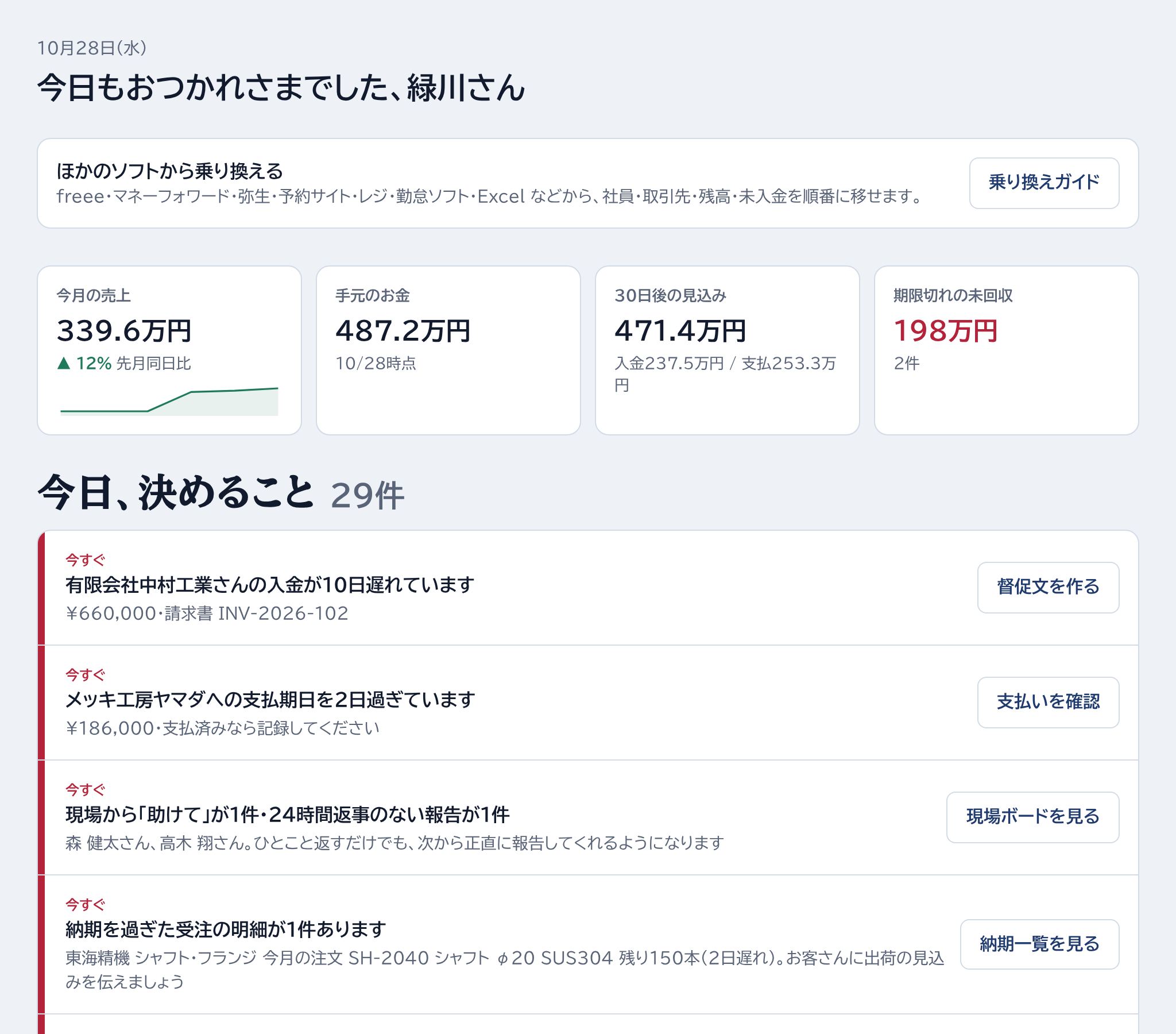The width and height of the screenshot is (1176, 1034).
Task: Click the heading ほかのソフトから乗り換える
Action: pyautogui.click(x=170, y=171)
